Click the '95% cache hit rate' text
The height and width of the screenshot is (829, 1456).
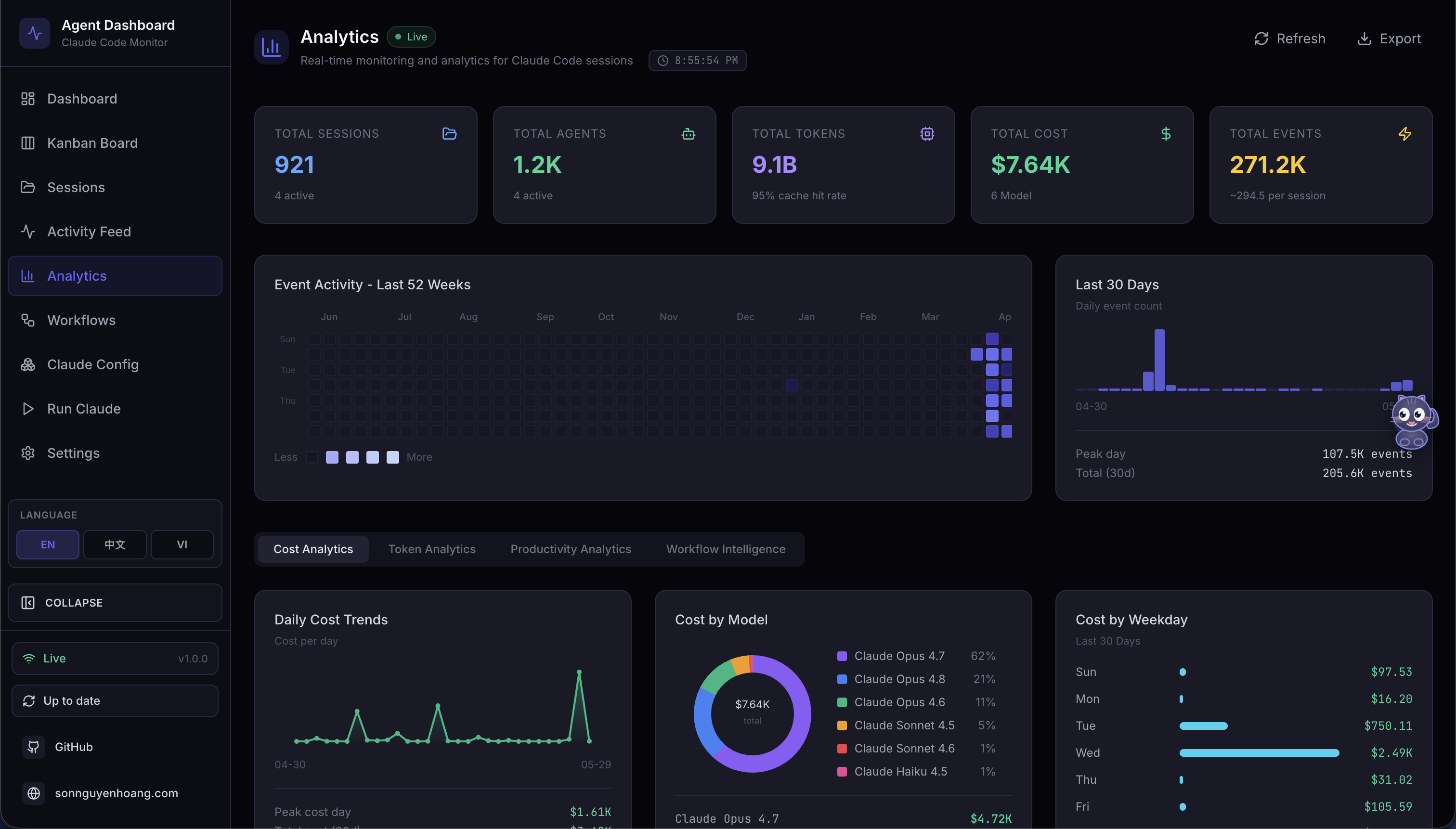tap(799, 196)
